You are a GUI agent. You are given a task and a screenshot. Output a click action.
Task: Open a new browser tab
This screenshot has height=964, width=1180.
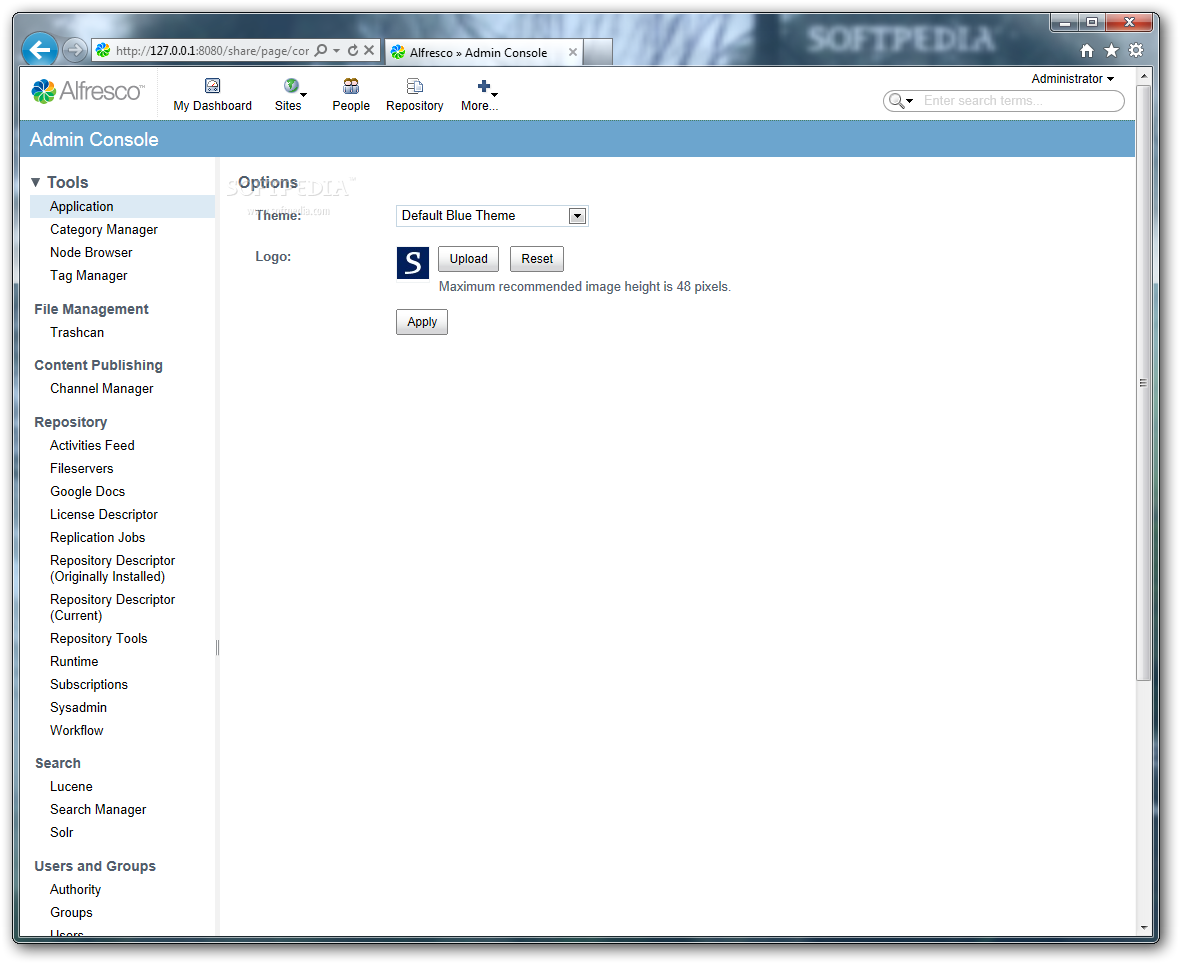point(598,52)
